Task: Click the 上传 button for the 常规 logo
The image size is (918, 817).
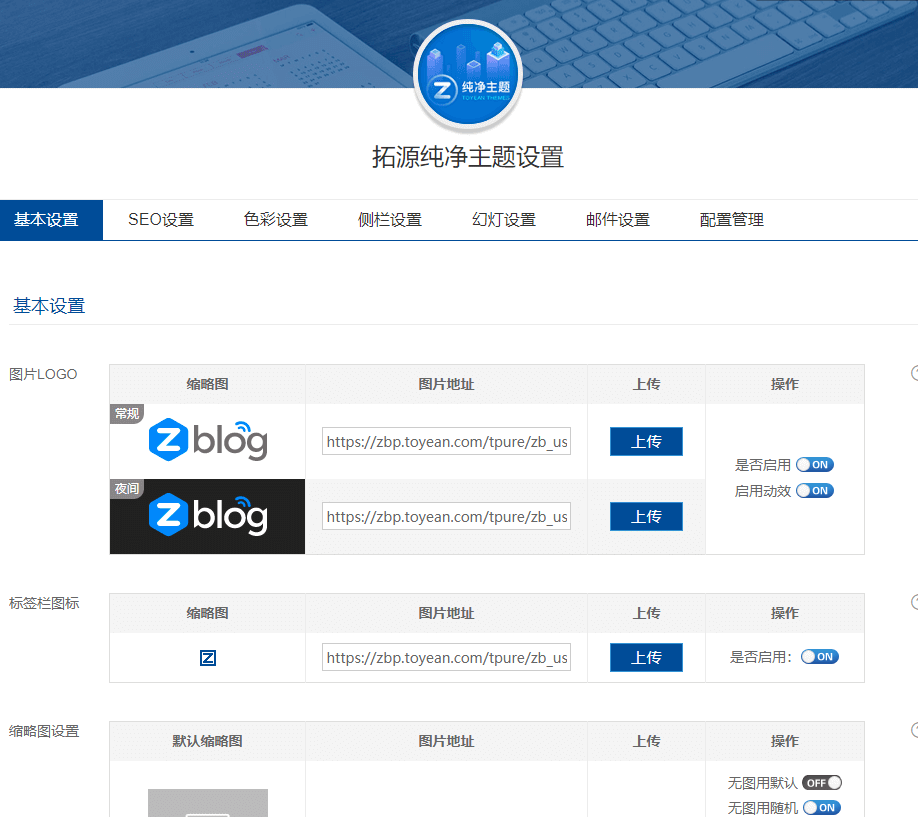Action: coord(646,441)
